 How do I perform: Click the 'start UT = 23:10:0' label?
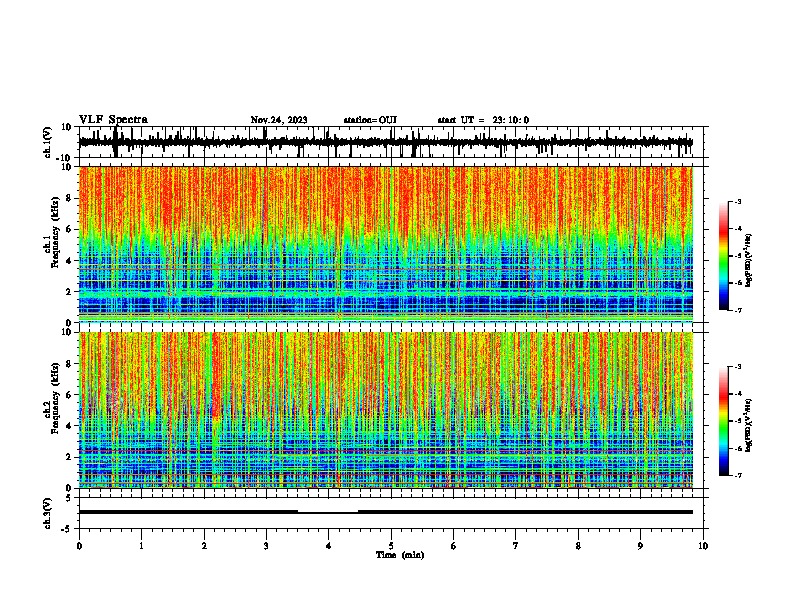pyautogui.click(x=483, y=120)
